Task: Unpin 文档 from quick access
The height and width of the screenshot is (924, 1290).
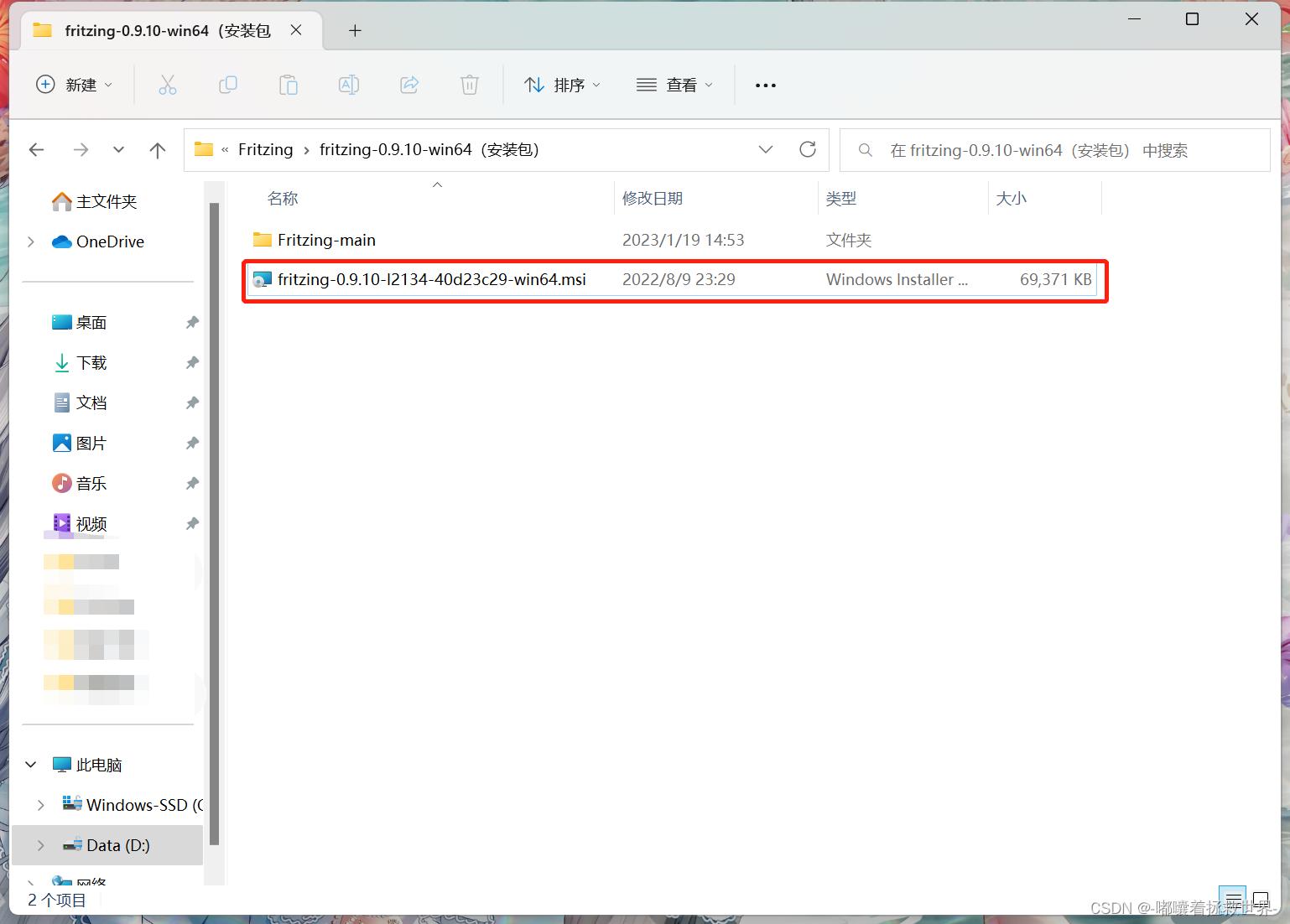Action: (x=192, y=402)
